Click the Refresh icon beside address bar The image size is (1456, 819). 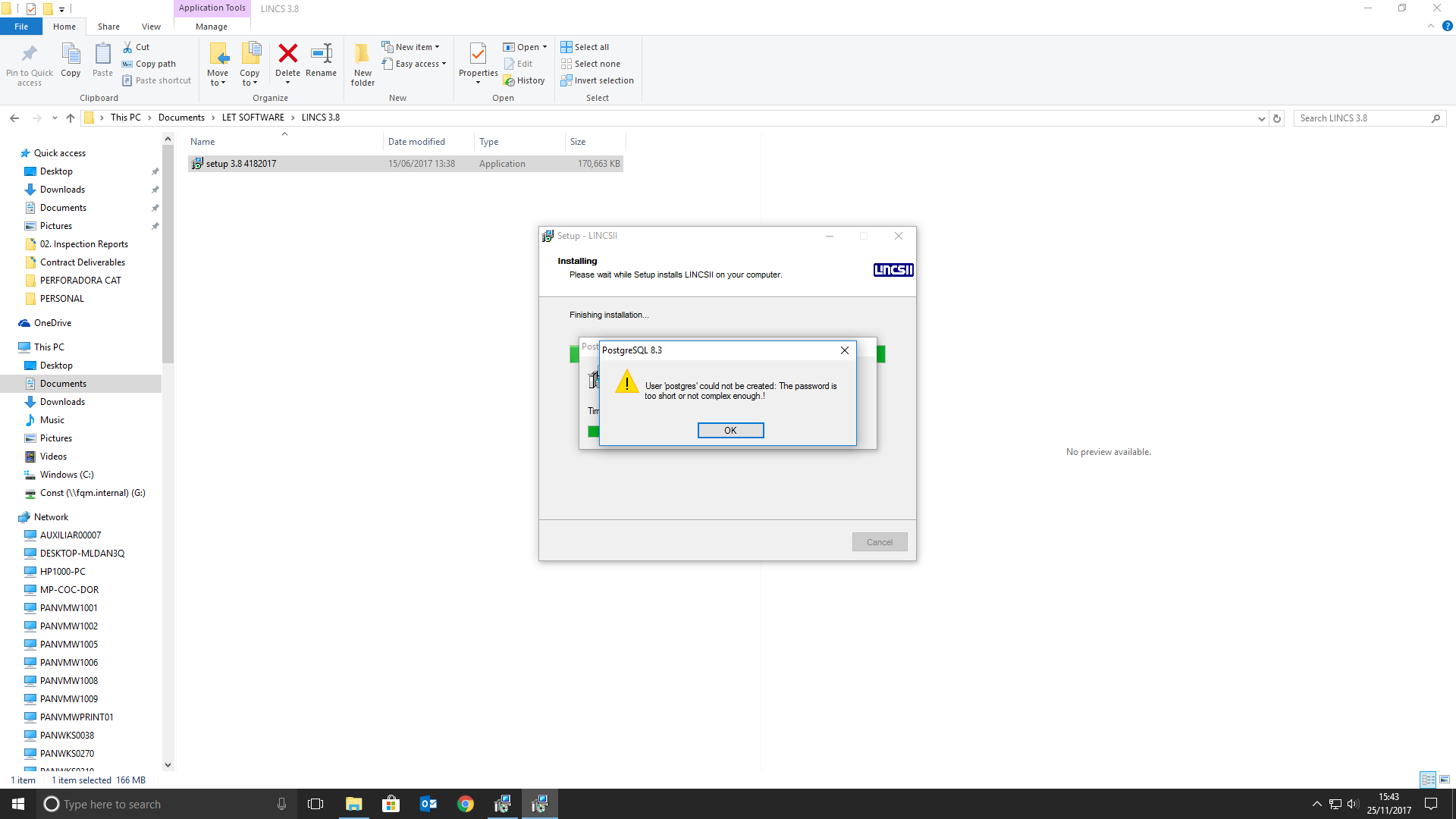(x=1277, y=118)
